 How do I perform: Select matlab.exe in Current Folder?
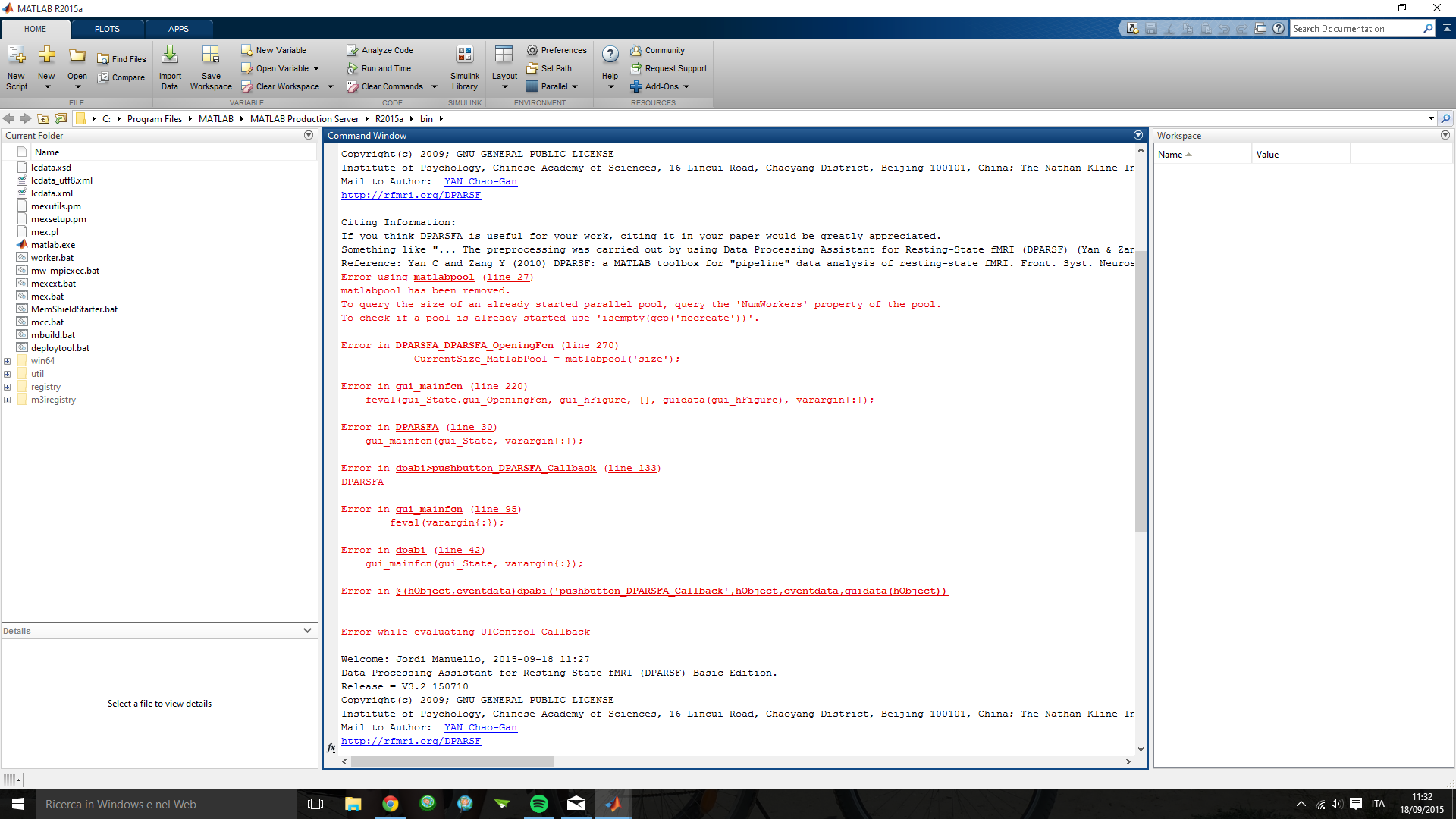[x=53, y=245]
